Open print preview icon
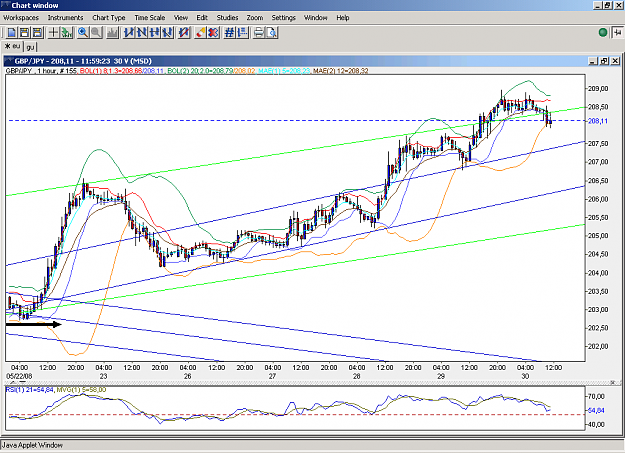Image resolution: width=625 pixels, height=453 pixels. 272,32
